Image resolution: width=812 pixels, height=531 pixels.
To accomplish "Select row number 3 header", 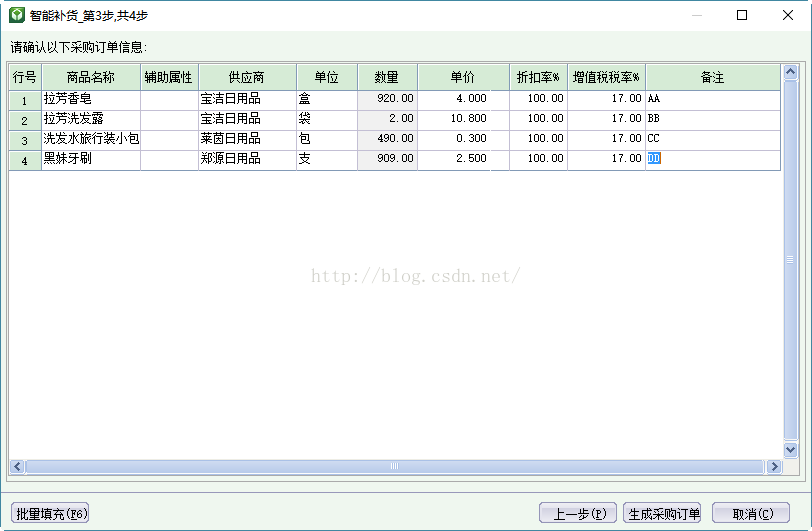I will tap(25, 140).
